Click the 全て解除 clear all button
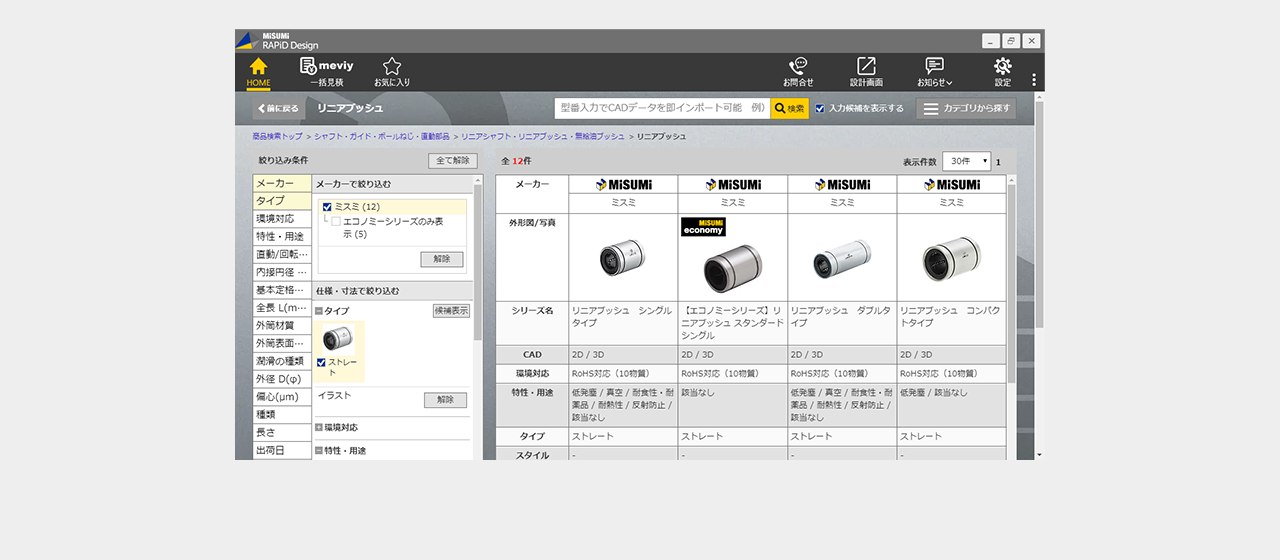Viewport: 1280px width, 560px height. coord(453,160)
